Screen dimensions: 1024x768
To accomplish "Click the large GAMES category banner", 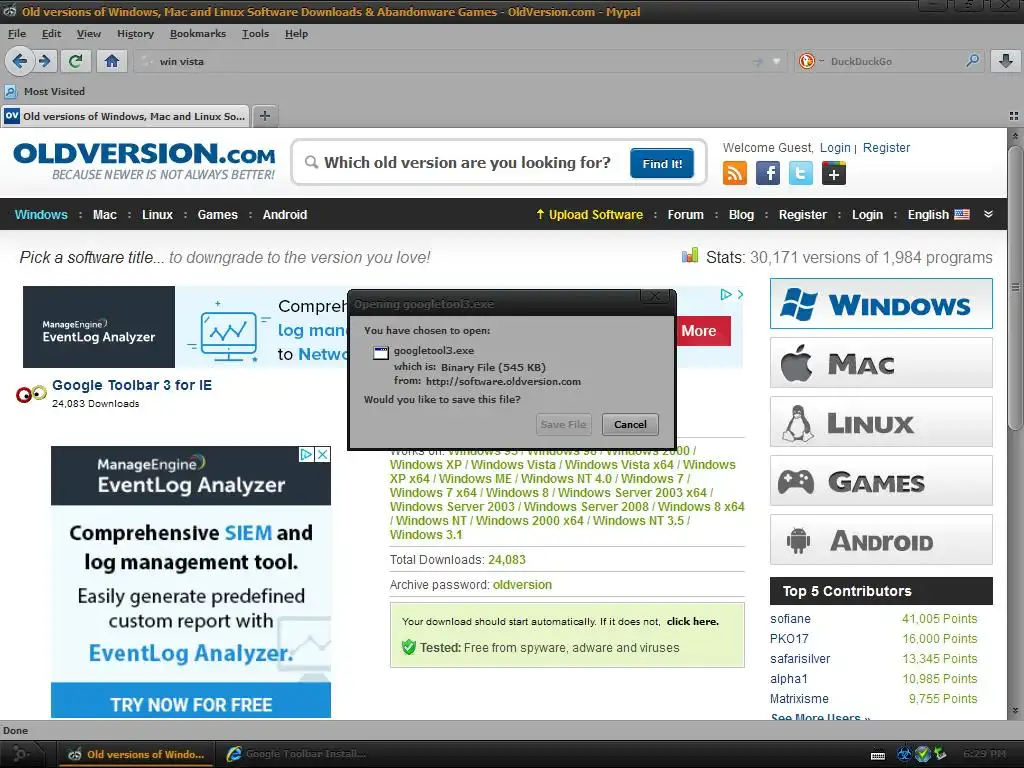I will (881, 481).
